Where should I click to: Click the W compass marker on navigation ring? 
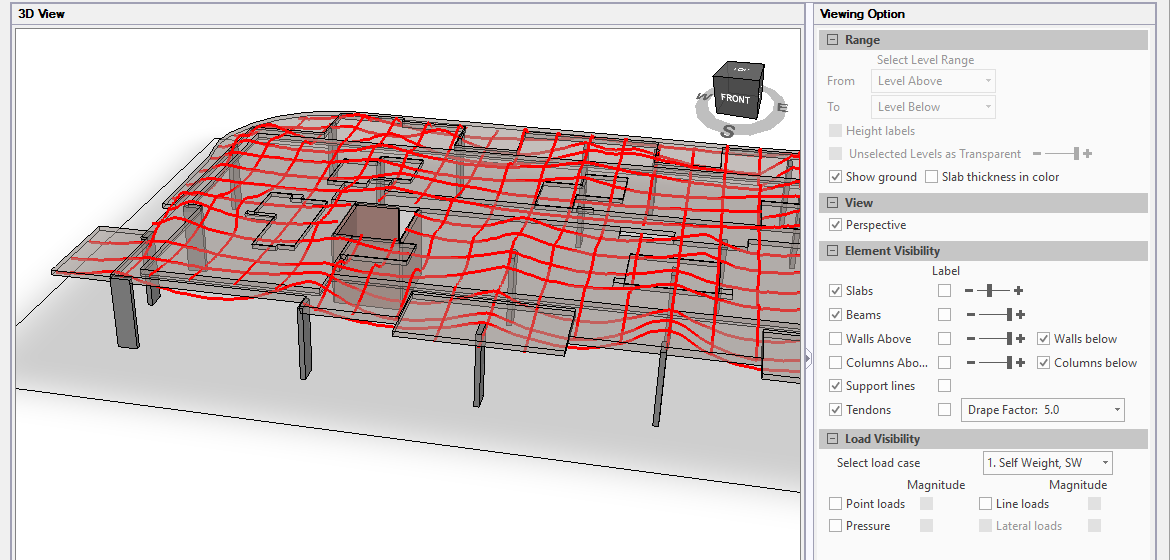pyautogui.click(x=704, y=98)
